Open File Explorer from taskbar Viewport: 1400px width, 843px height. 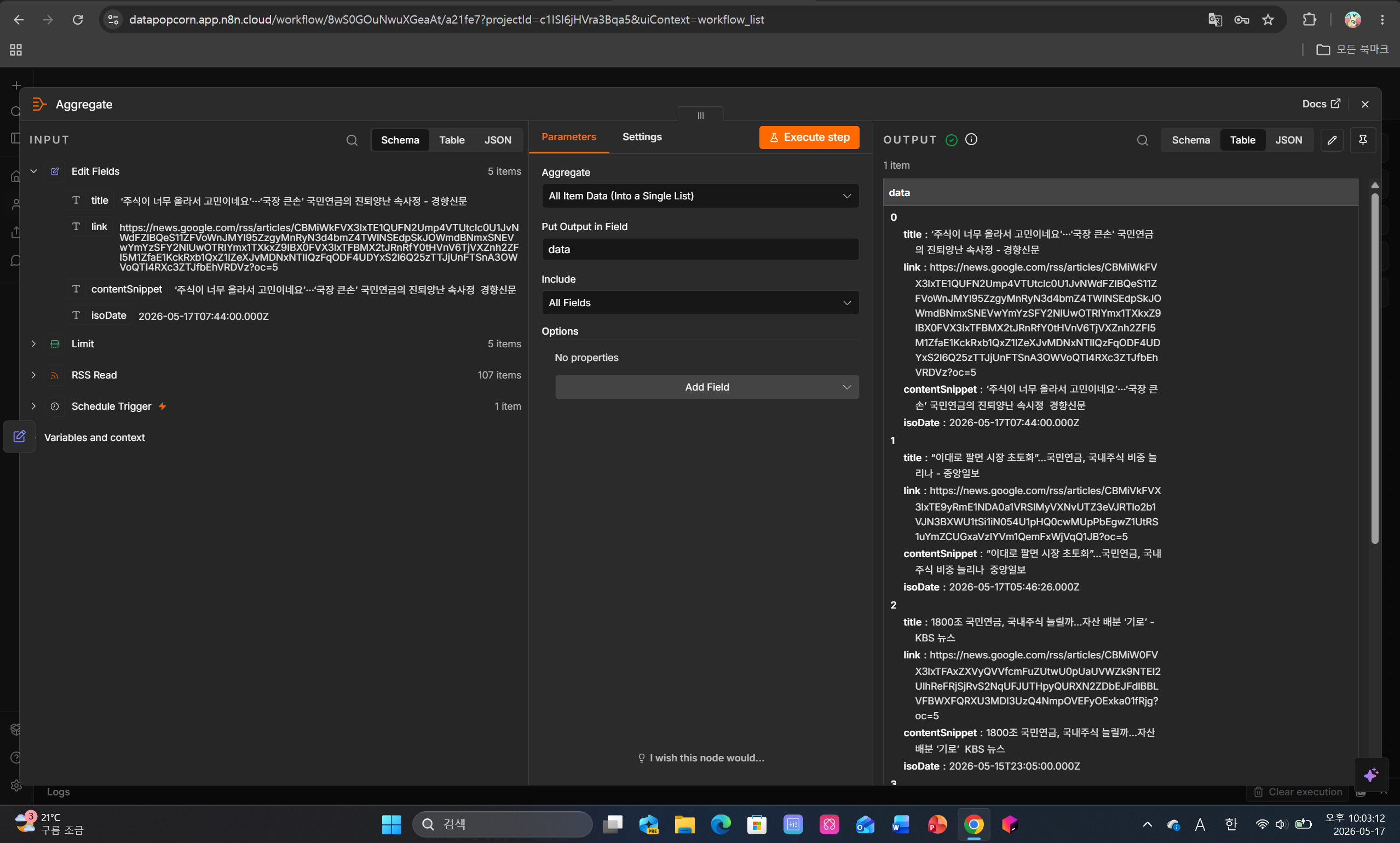[685, 824]
